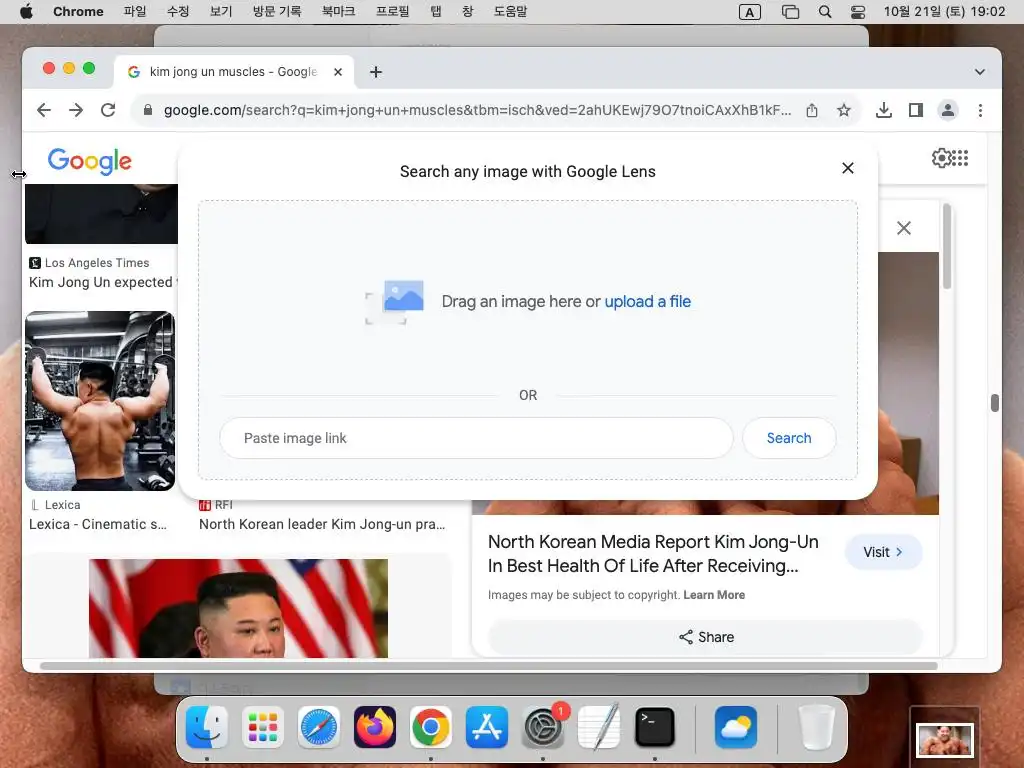This screenshot has width=1024, height=768.
Task: Click the horizontal scrollbar at window bottom
Action: (488, 666)
